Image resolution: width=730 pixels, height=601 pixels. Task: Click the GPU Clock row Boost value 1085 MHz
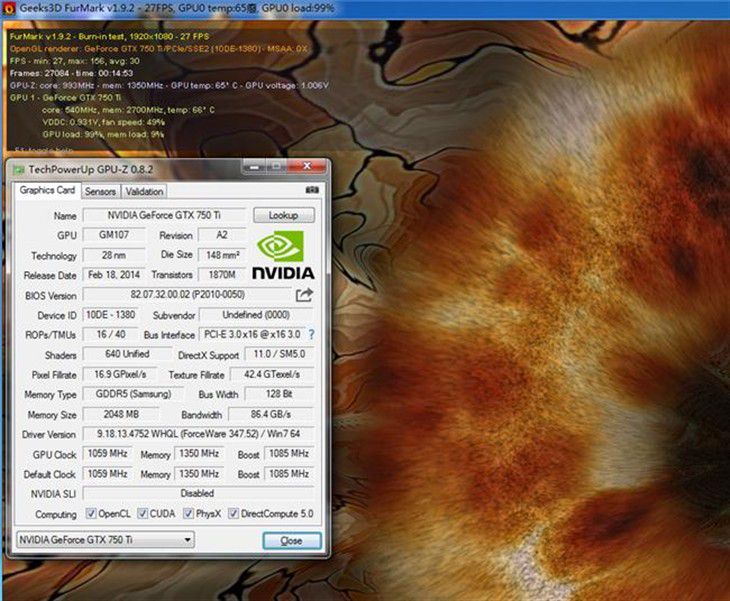pyautogui.click(x=289, y=453)
